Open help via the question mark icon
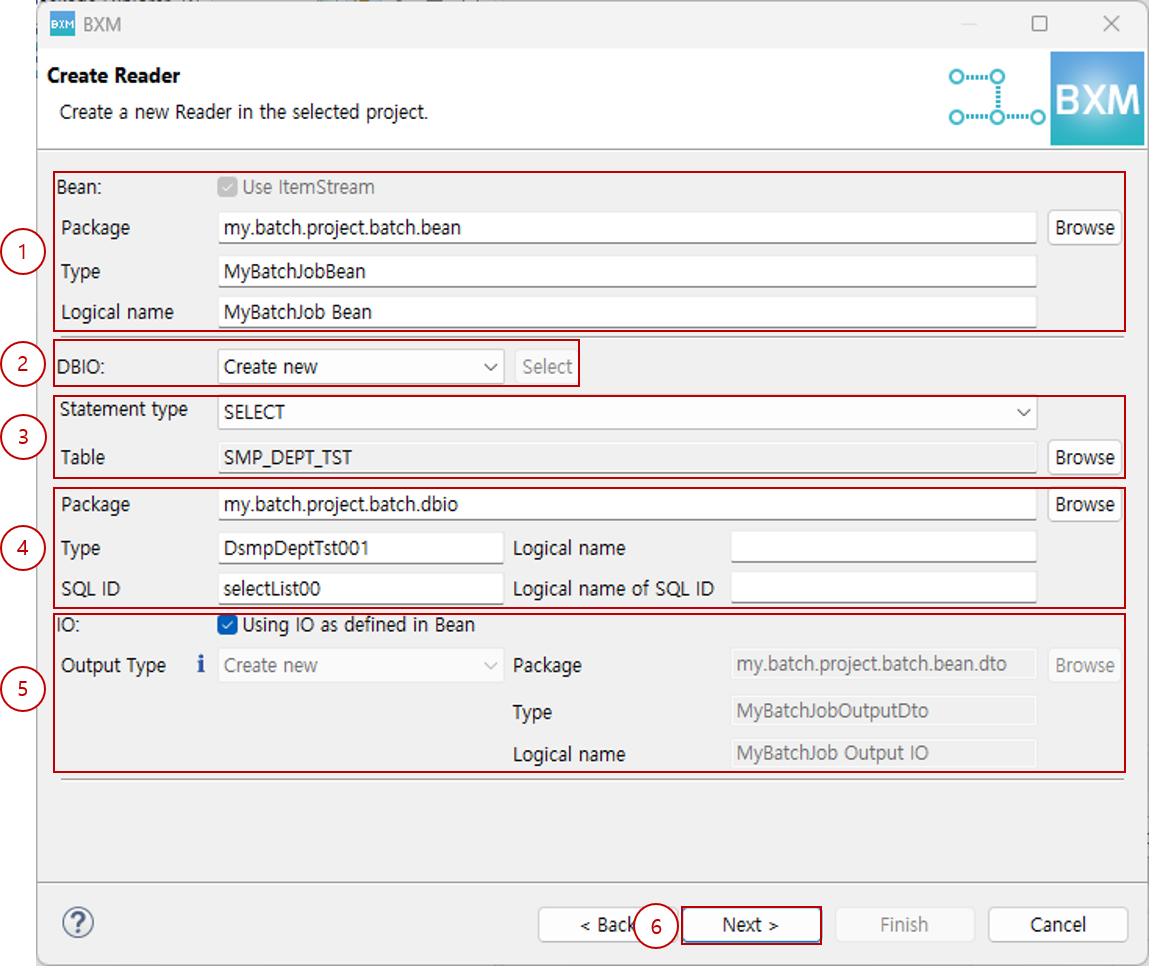Viewport: 1149px width, 966px height. 77,923
